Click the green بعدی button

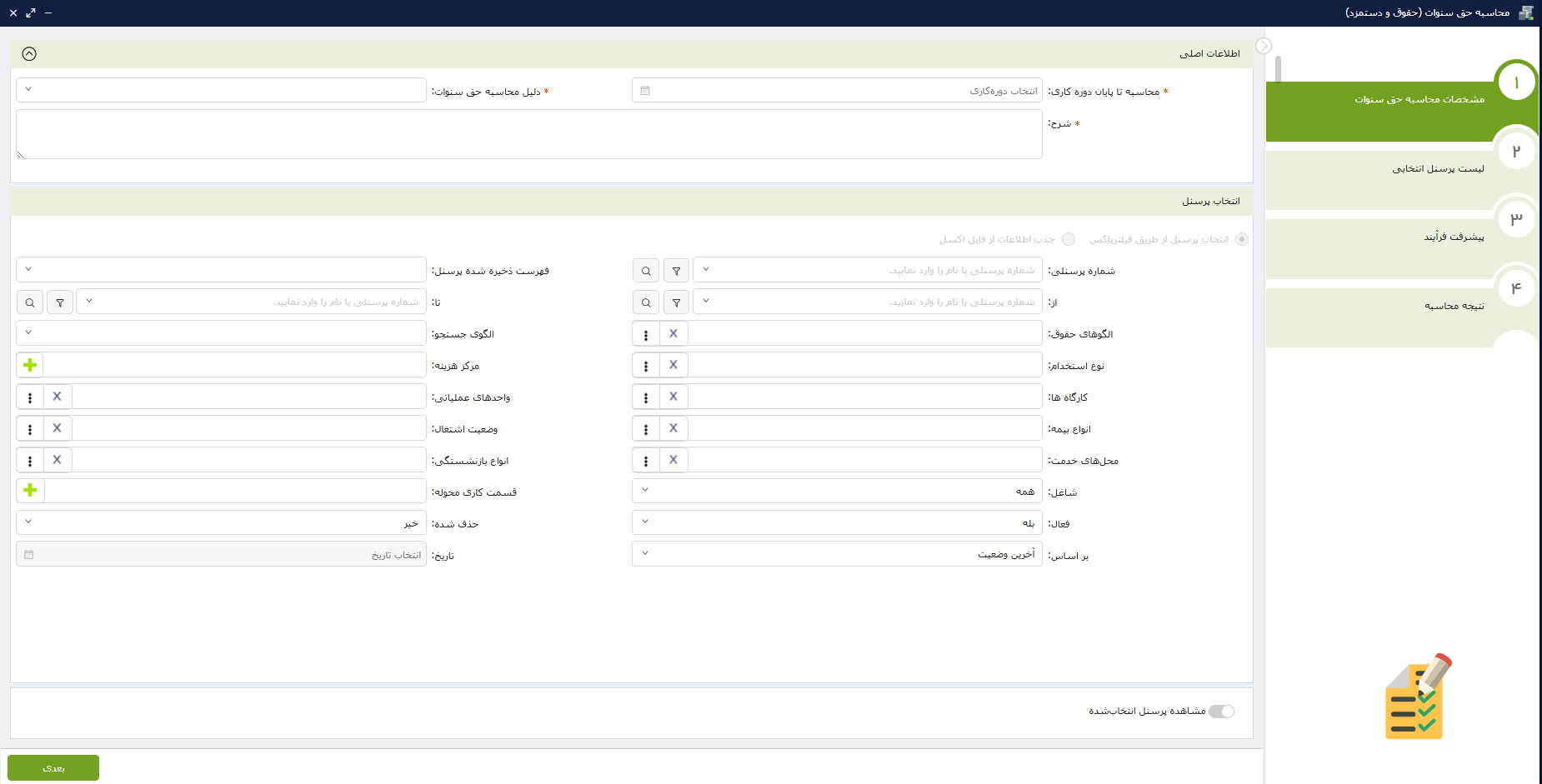click(x=53, y=767)
